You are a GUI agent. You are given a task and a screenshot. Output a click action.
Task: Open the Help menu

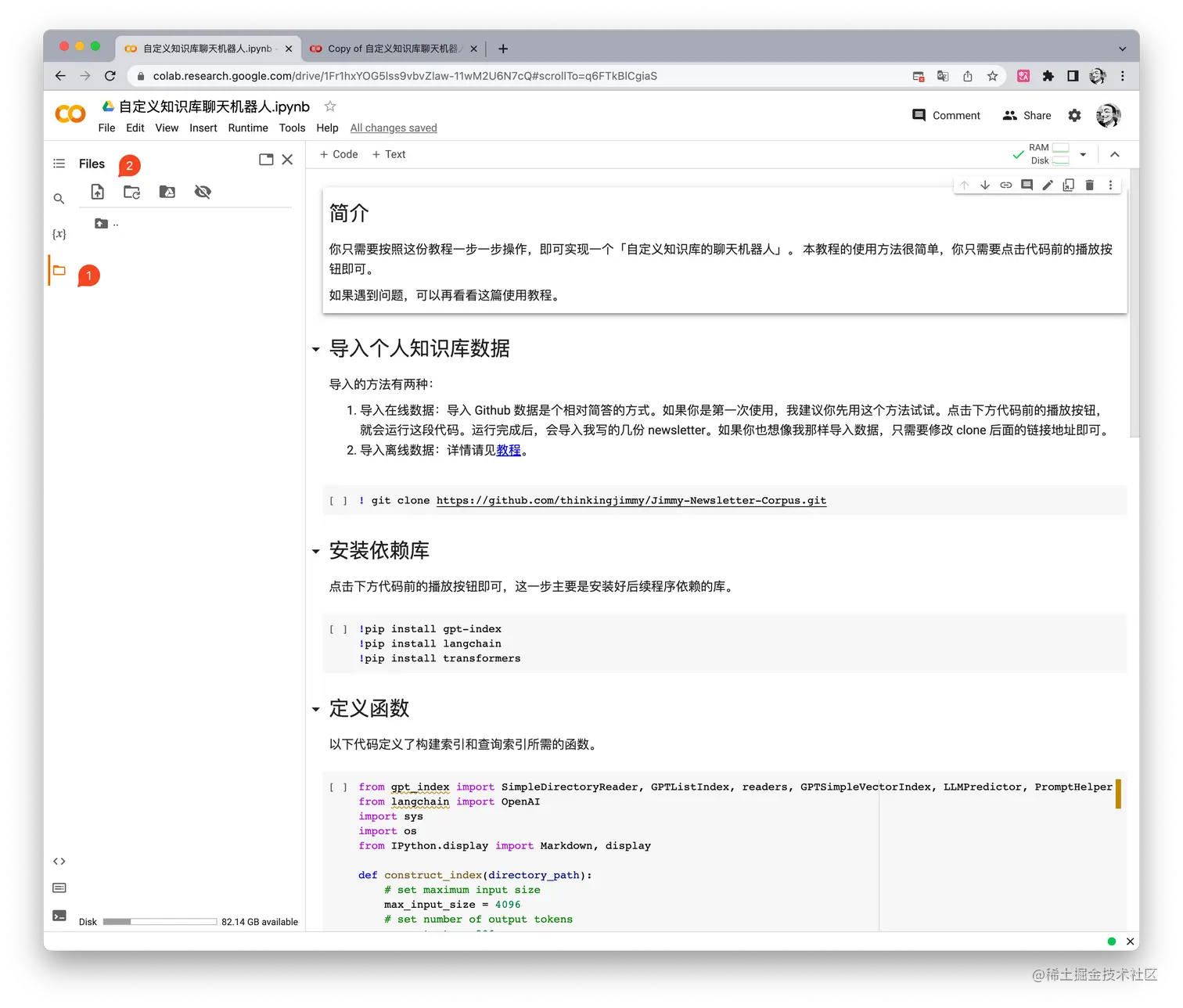327,128
